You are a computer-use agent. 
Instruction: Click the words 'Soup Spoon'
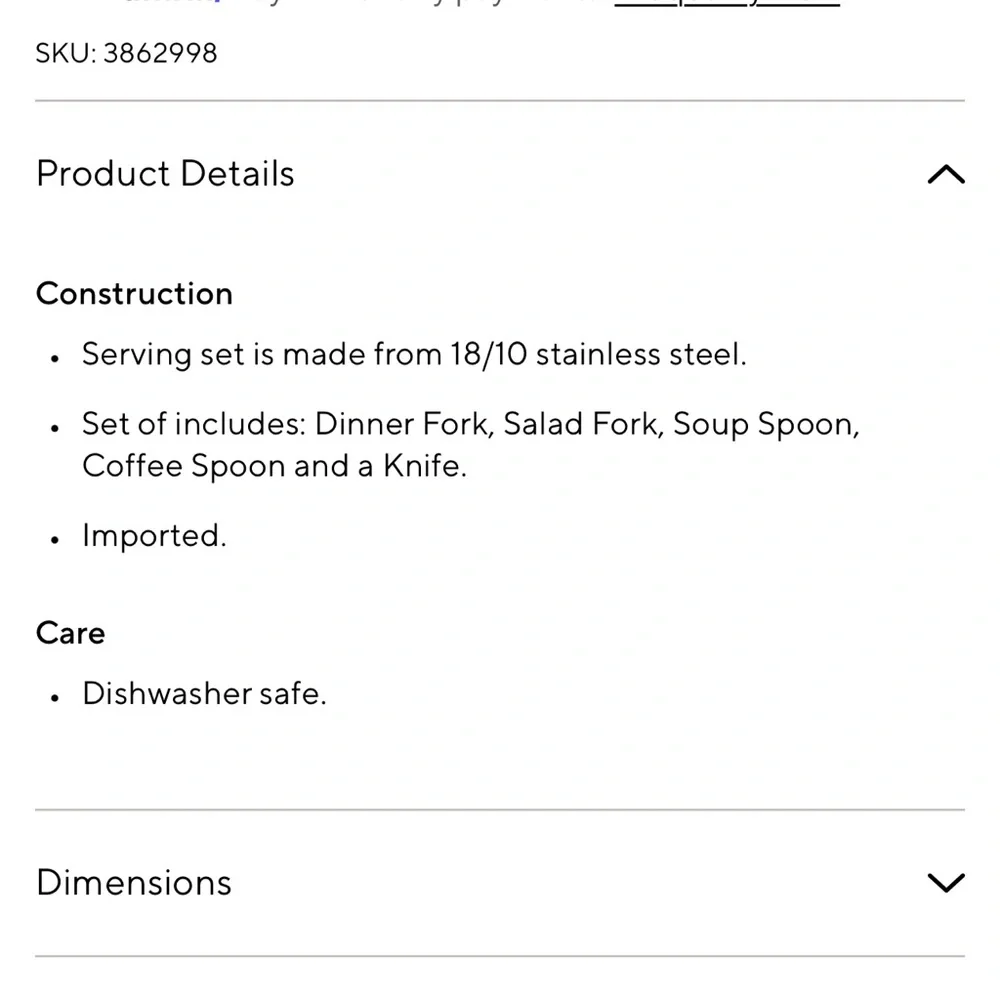pyautogui.click(x=765, y=424)
